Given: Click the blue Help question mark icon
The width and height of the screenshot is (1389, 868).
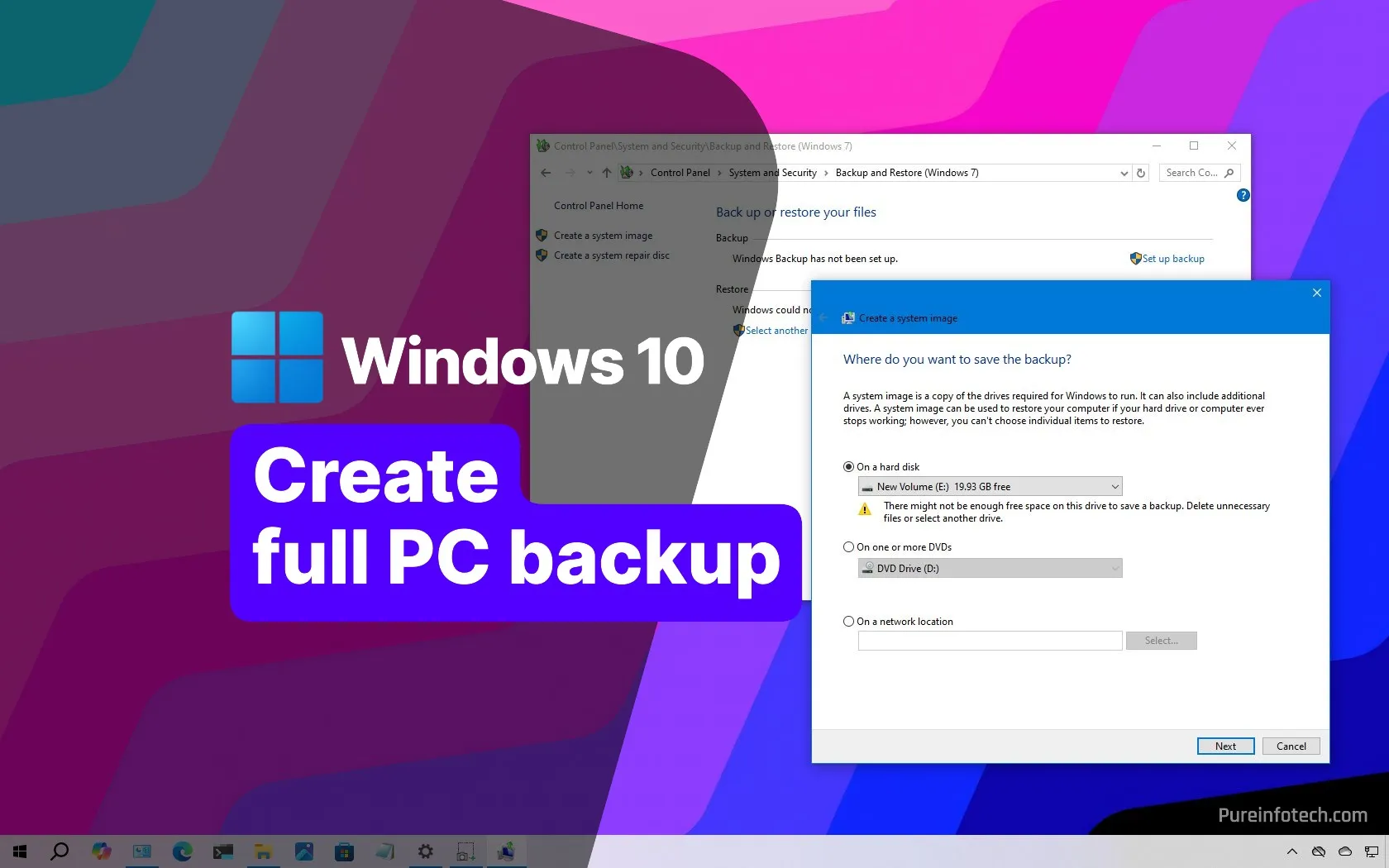Looking at the screenshot, I should tap(1243, 195).
